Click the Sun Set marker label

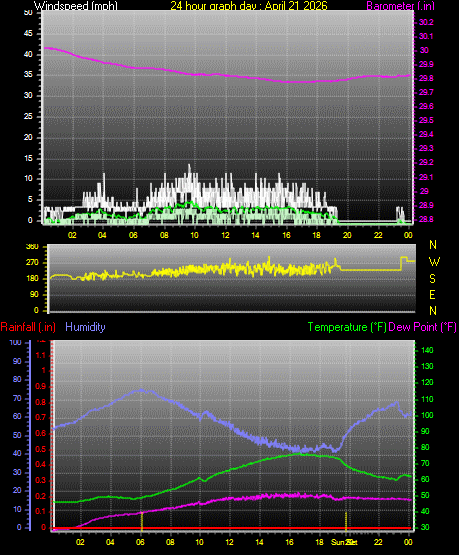tap(344, 542)
